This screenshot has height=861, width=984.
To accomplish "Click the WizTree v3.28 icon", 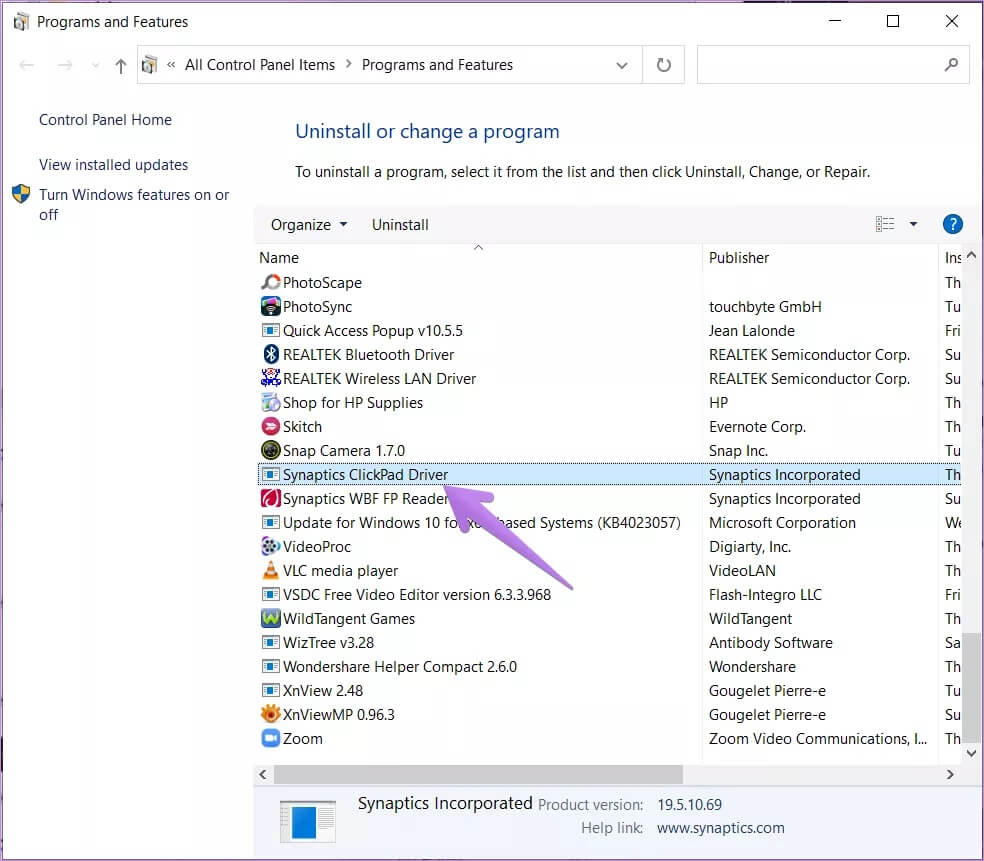I will point(270,642).
